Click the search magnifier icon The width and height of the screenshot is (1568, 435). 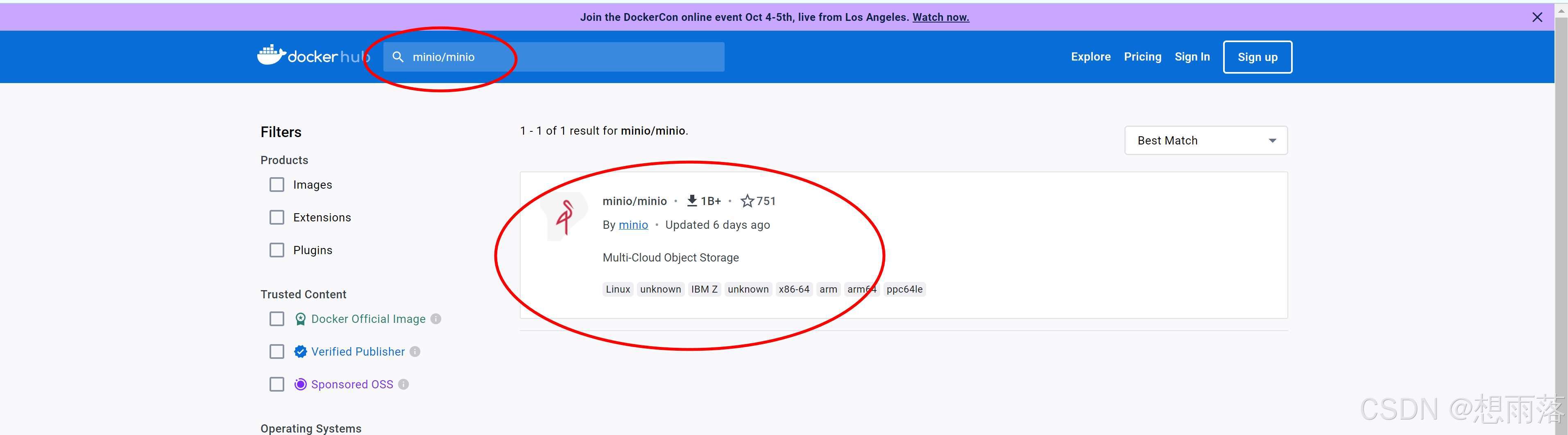click(x=397, y=56)
